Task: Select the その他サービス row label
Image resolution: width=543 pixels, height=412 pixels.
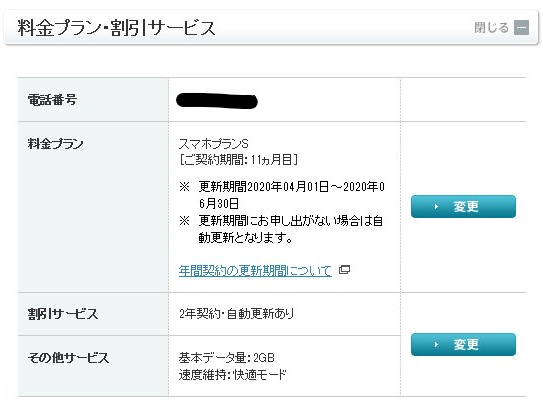Action: (x=68, y=358)
